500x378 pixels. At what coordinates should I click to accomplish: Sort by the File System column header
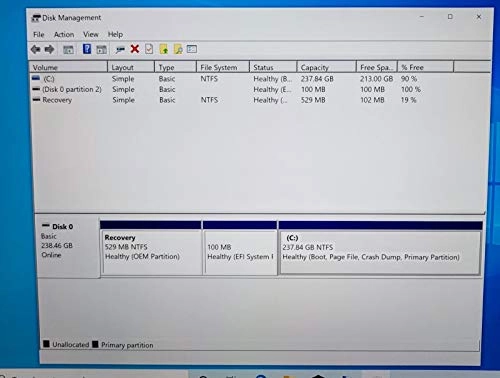223,67
